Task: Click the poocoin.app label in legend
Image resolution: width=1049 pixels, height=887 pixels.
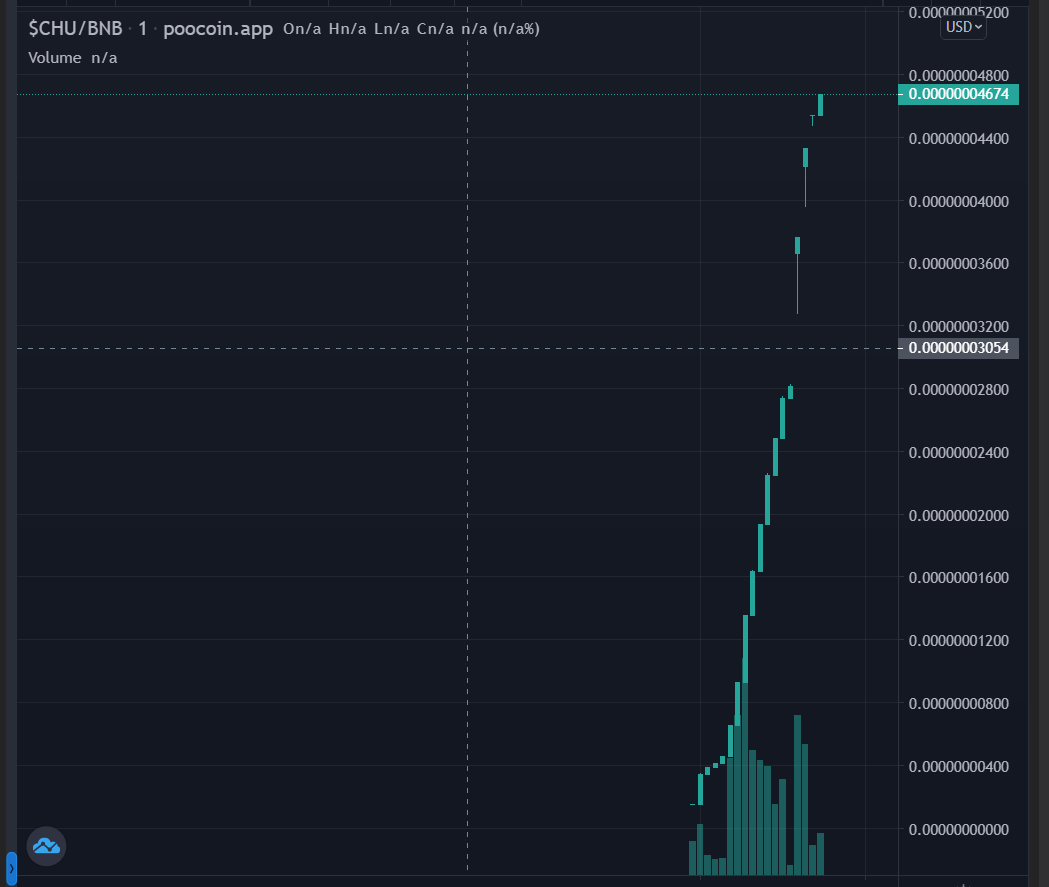Action: (x=218, y=29)
